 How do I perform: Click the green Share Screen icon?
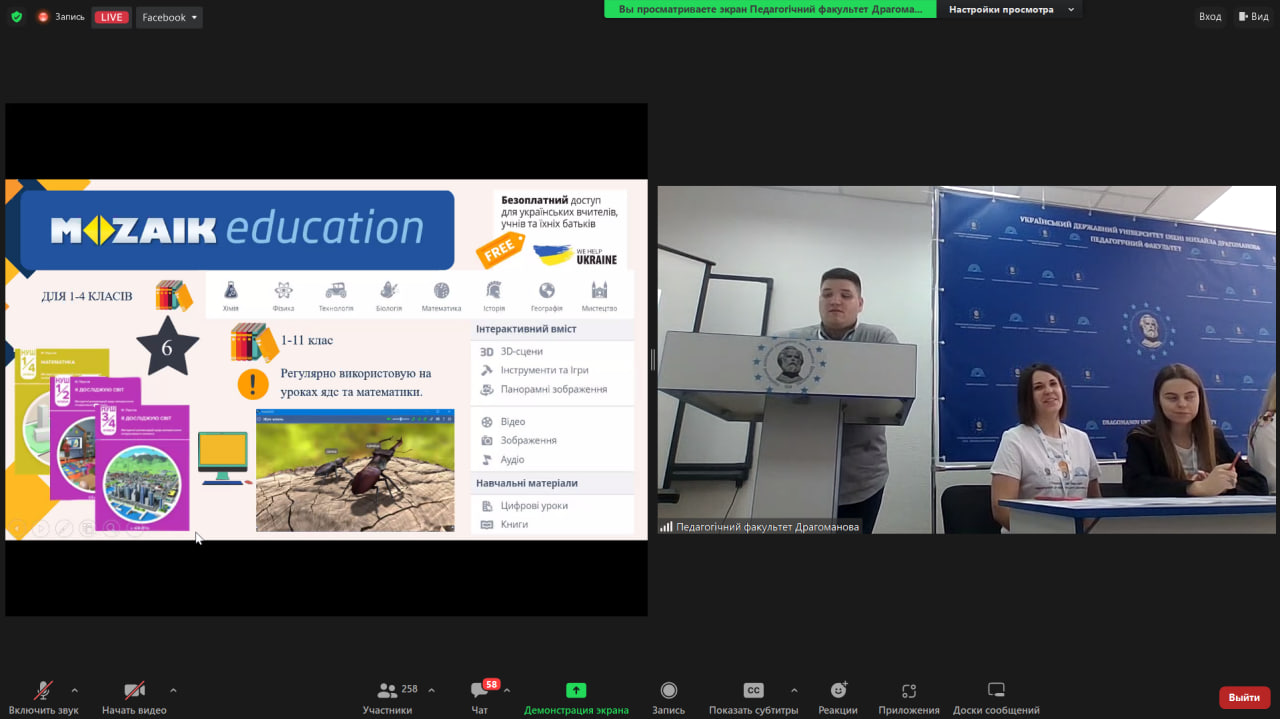(x=576, y=690)
